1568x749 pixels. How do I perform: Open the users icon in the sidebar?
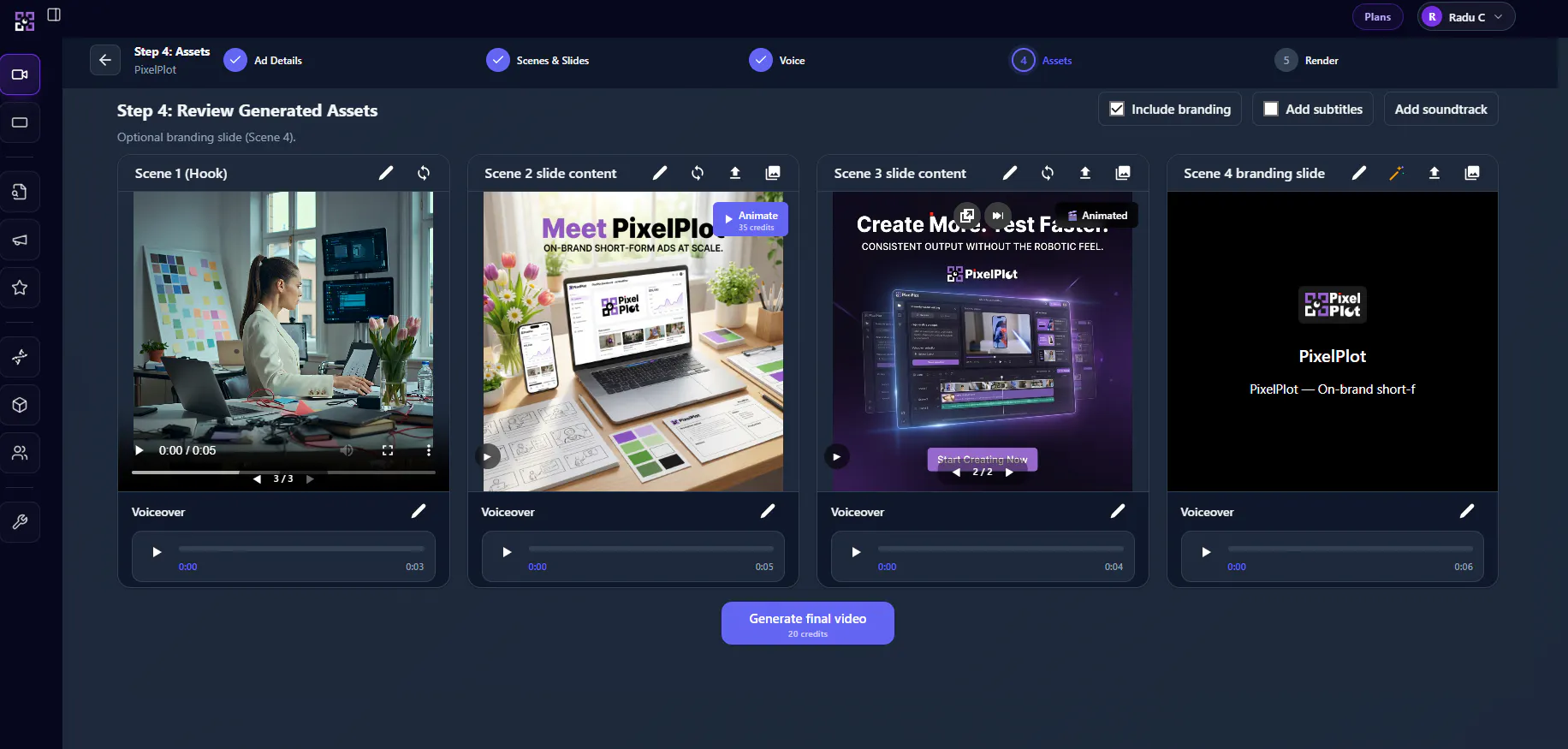(x=20, y=453)
